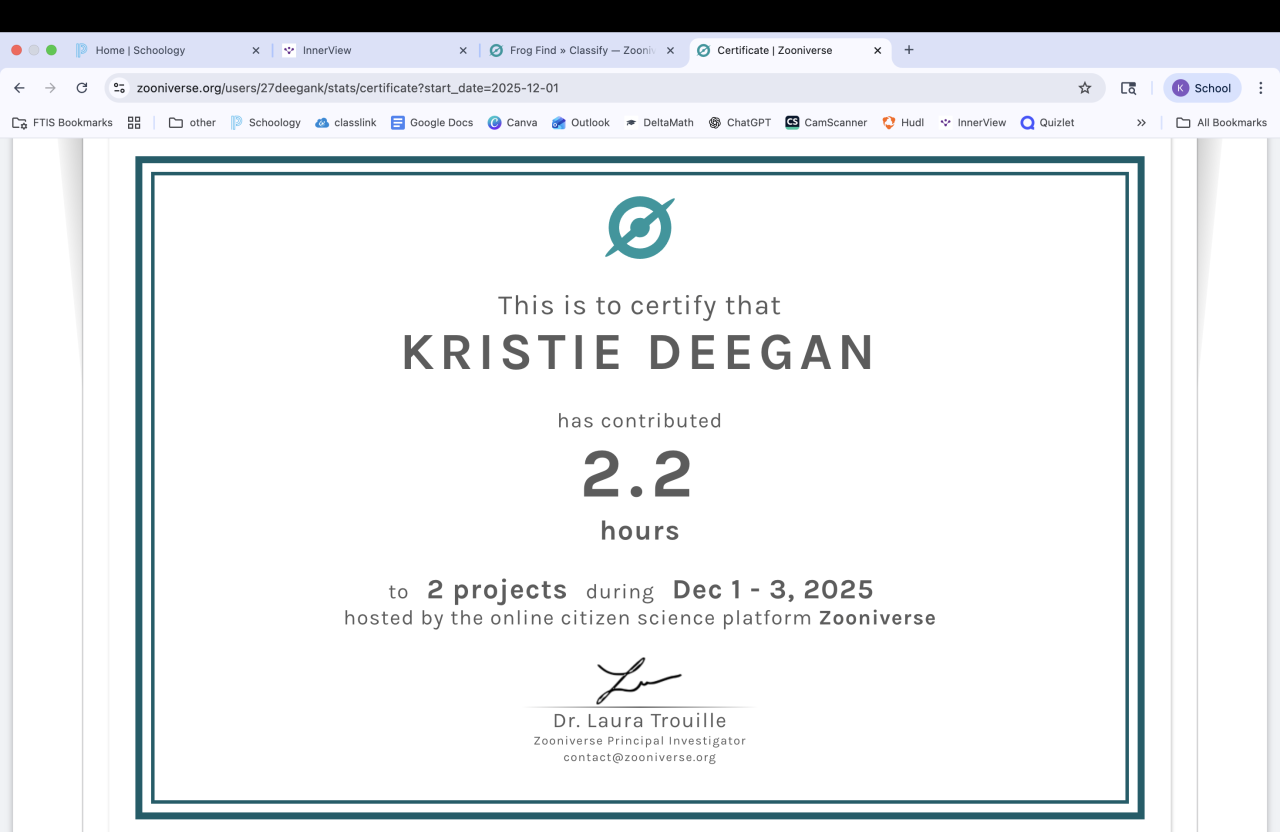Click the Dr. Laura Trouille name
The height and width of the screenshot is (832, 1280).
(640, 721)
